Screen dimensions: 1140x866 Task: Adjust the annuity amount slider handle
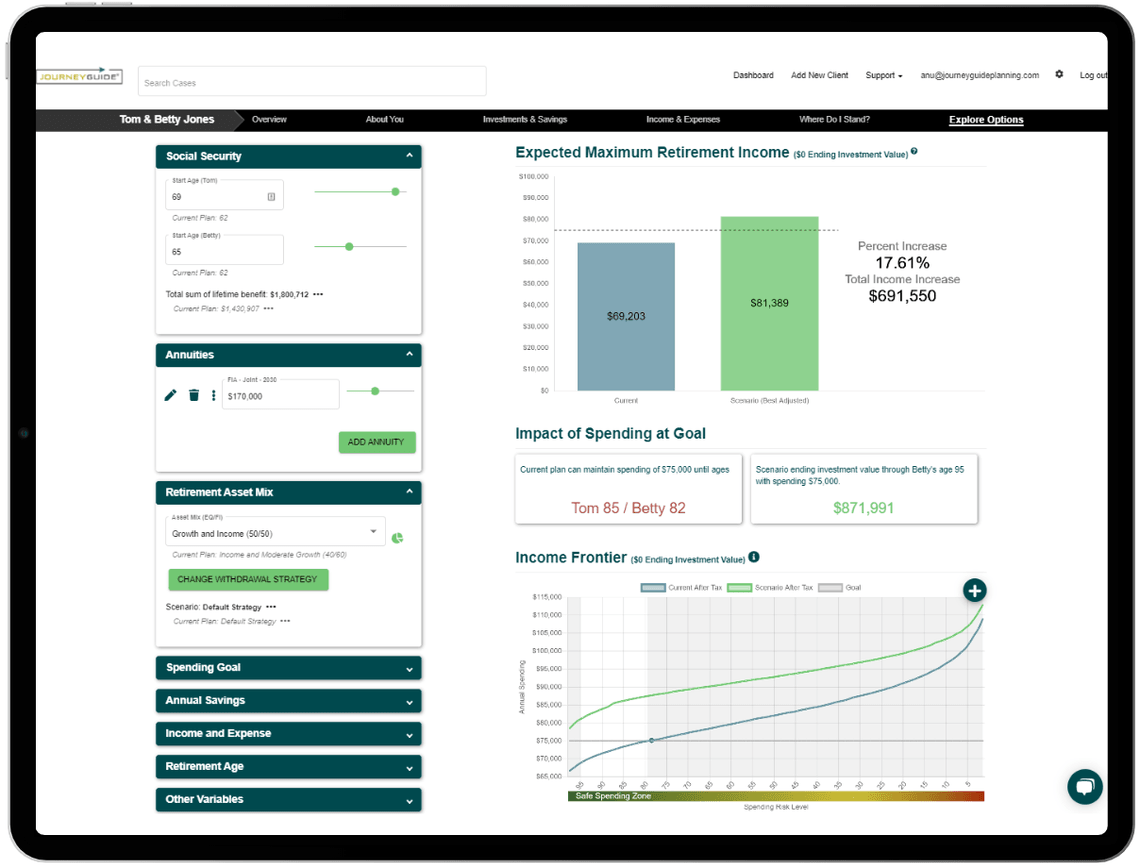[375, 391]
